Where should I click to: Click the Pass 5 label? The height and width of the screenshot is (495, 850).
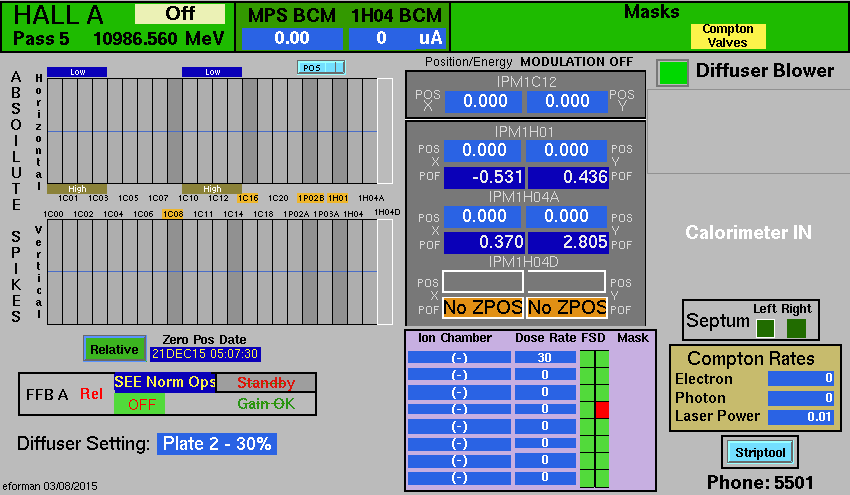(41, 38)
